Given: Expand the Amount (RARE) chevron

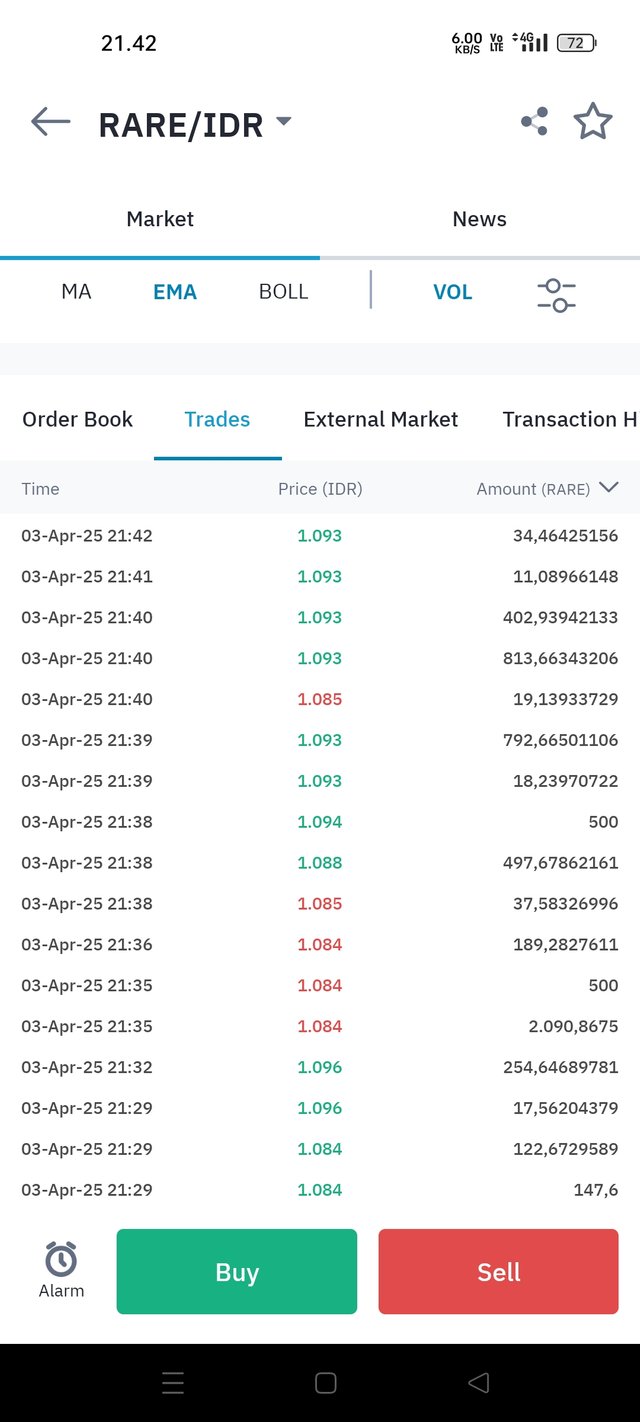Looking at the screenshot, I should coord(608,488).
